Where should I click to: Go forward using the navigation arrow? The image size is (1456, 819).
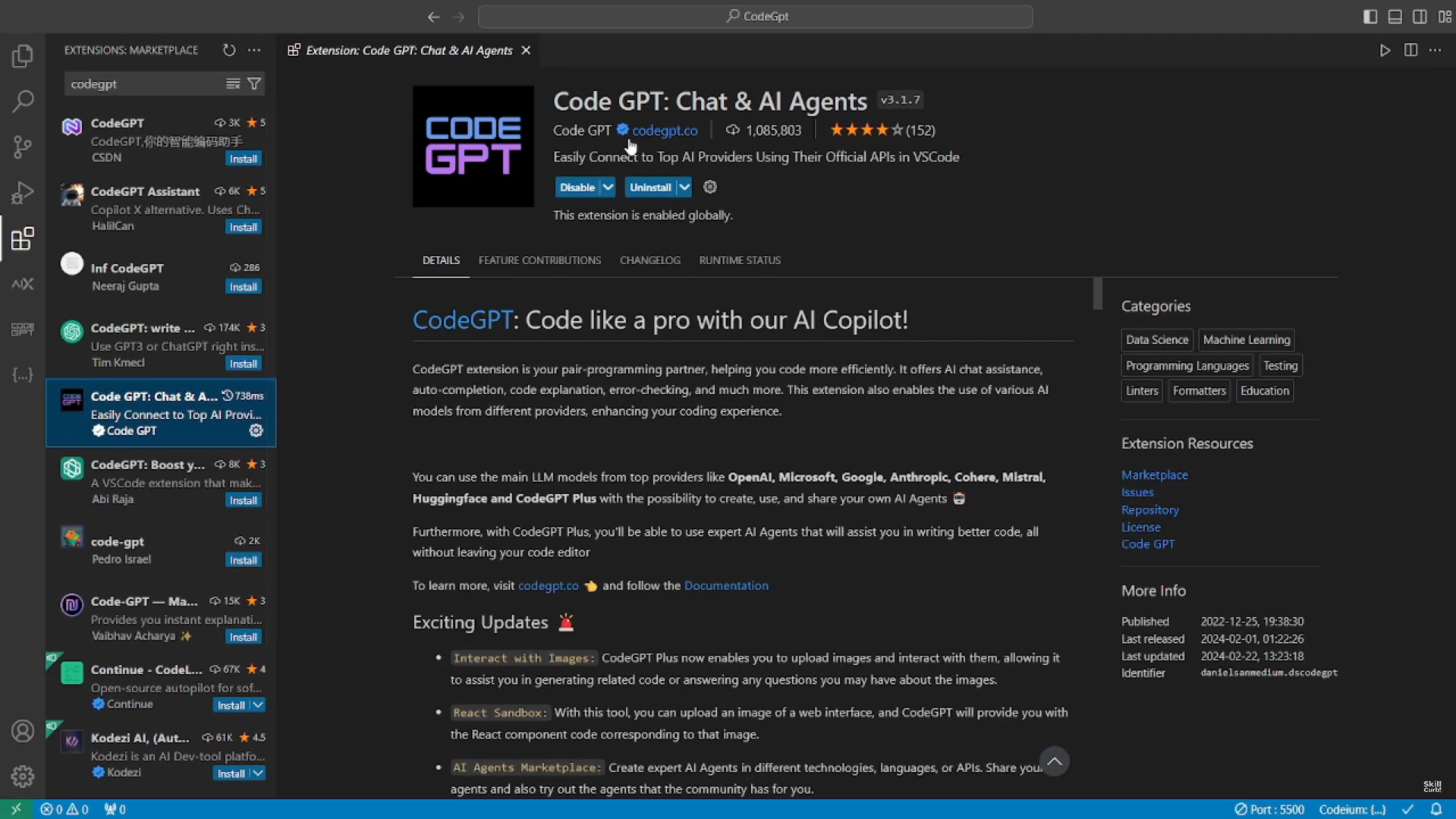point(458,16)
